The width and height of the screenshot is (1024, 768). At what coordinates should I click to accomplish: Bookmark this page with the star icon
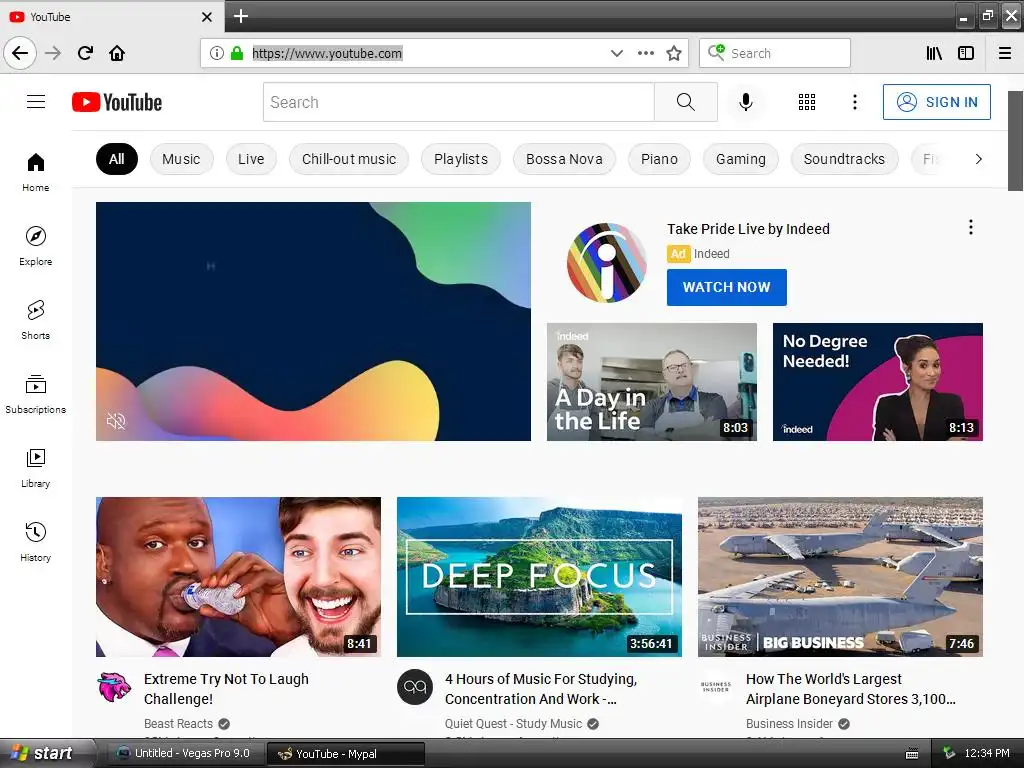coord(674,53)
